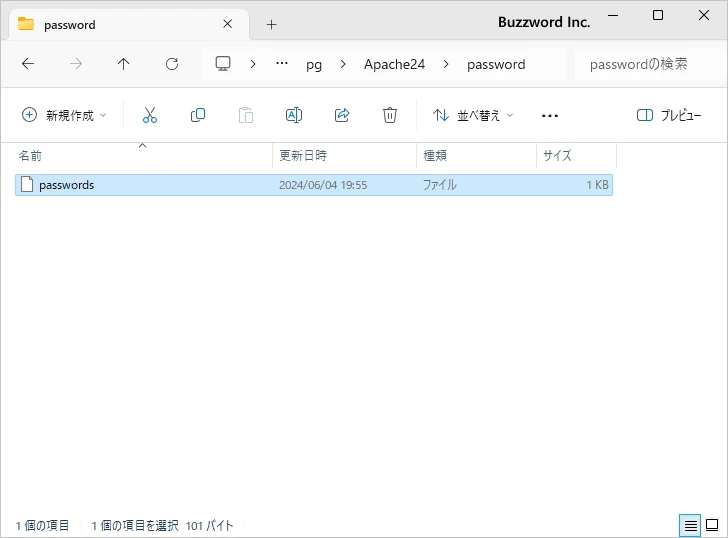The height and width of the screenshot is (538, 728).
Task: Switch to details view in status bar
Action: (690, 524)
